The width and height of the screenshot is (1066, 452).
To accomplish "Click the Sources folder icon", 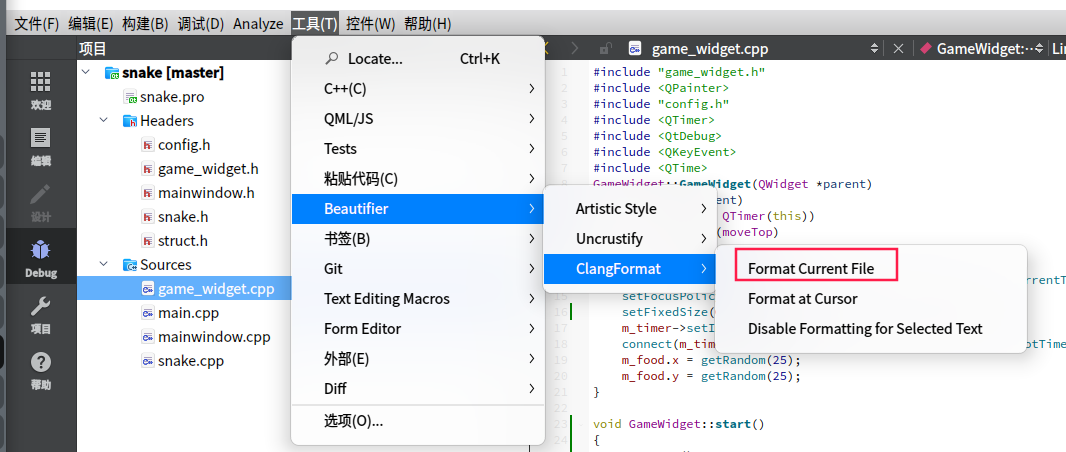I will 130,265.
